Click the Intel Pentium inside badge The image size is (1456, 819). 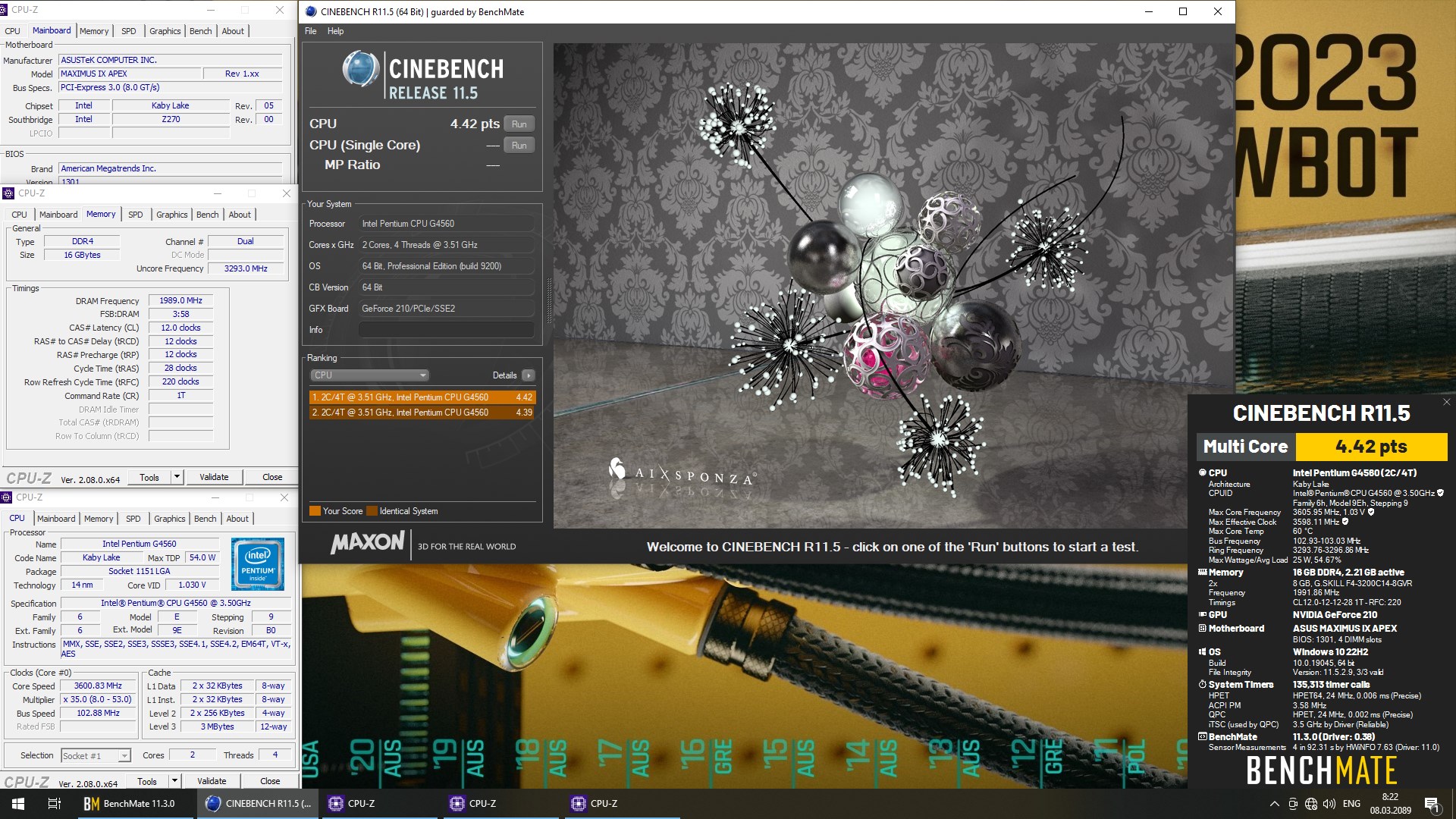click(258, 564)
